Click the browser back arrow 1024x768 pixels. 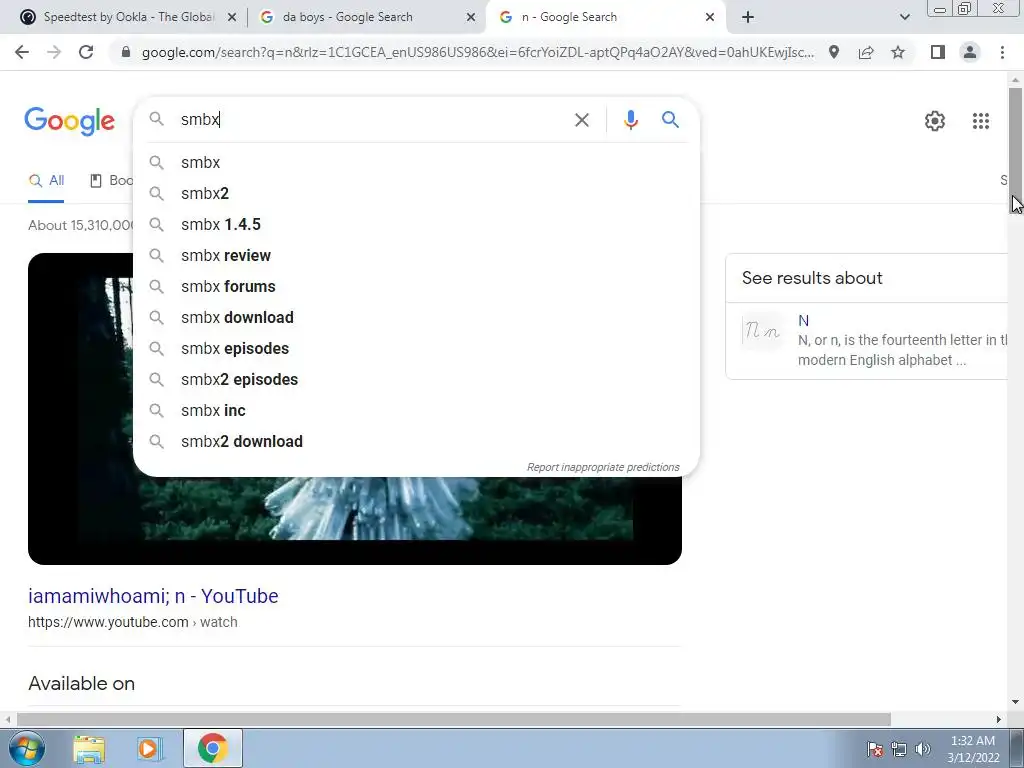(22, 52)
